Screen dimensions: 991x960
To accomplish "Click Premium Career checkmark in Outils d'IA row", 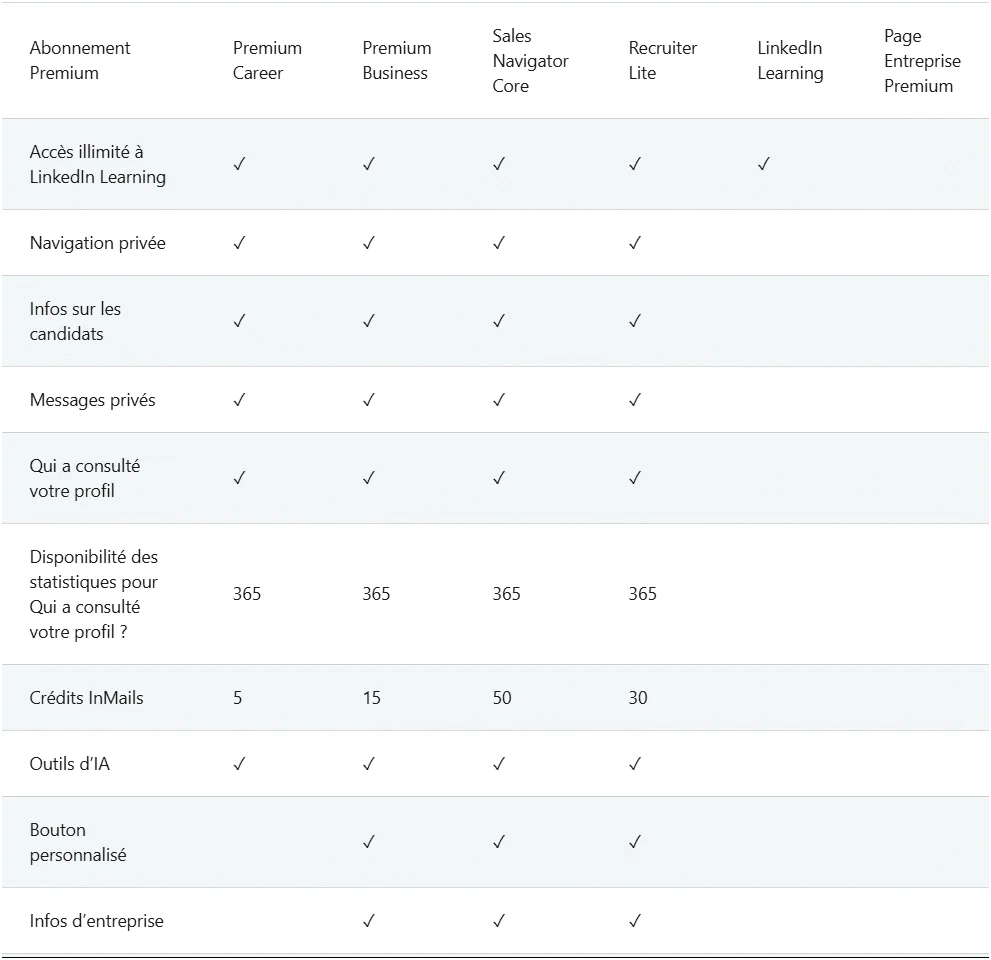I will 239,764.
